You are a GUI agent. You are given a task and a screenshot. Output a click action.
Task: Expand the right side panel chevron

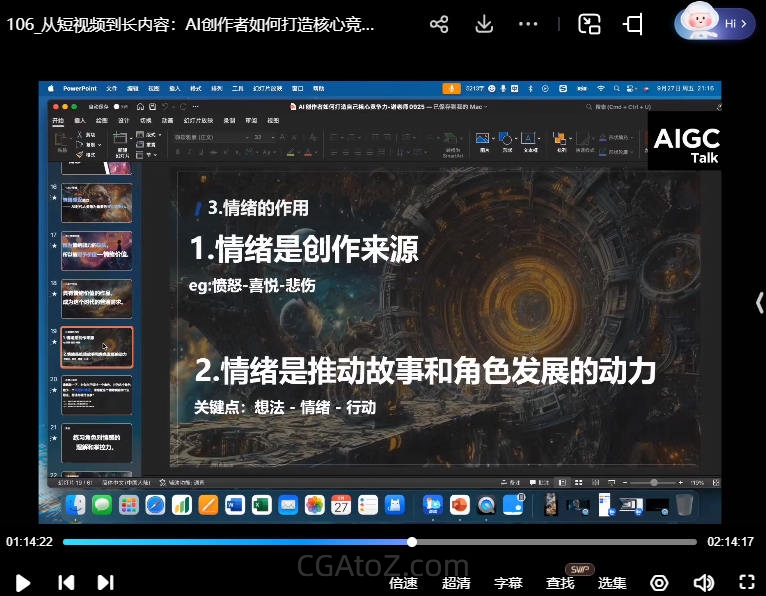[x=759, y=303]
